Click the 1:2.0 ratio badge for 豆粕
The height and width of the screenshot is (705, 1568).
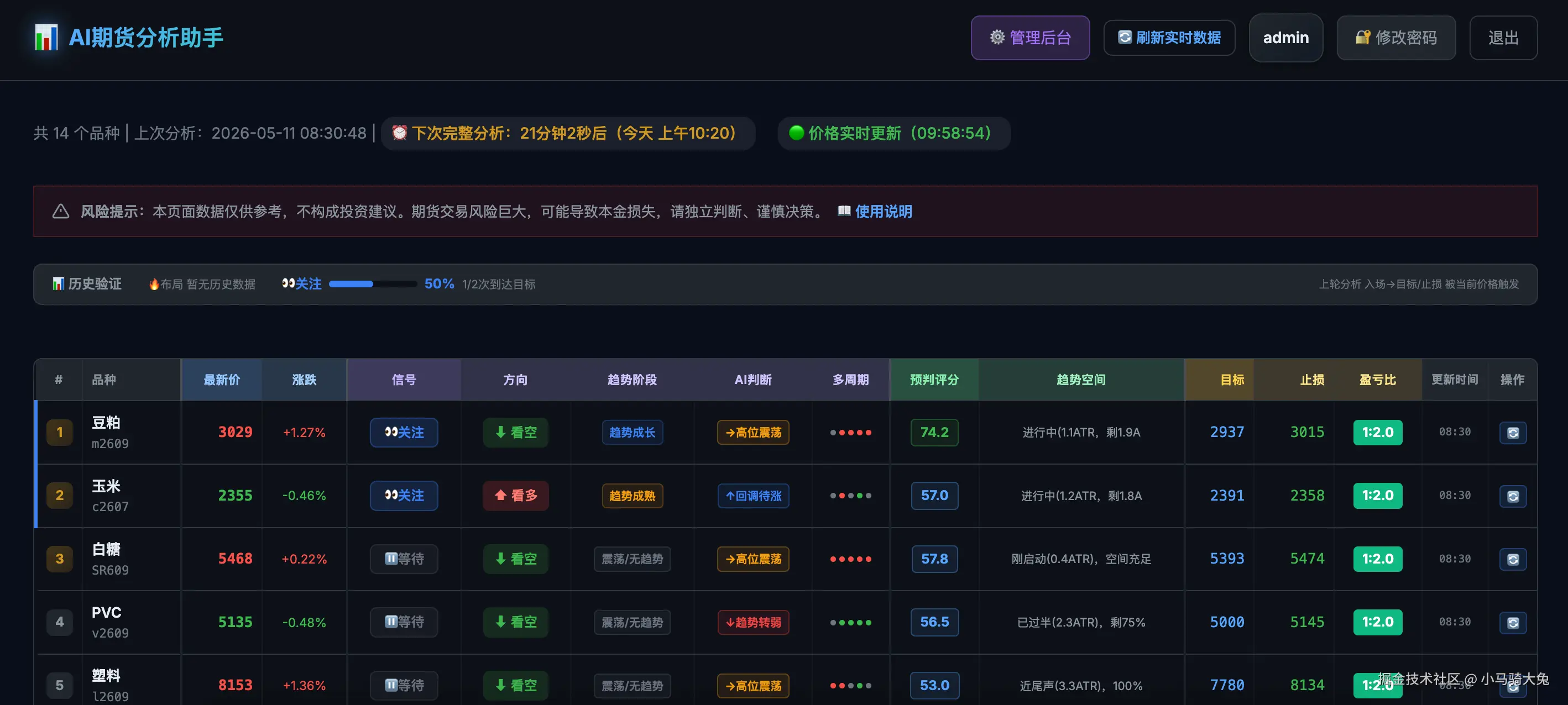click(1377, 433)
